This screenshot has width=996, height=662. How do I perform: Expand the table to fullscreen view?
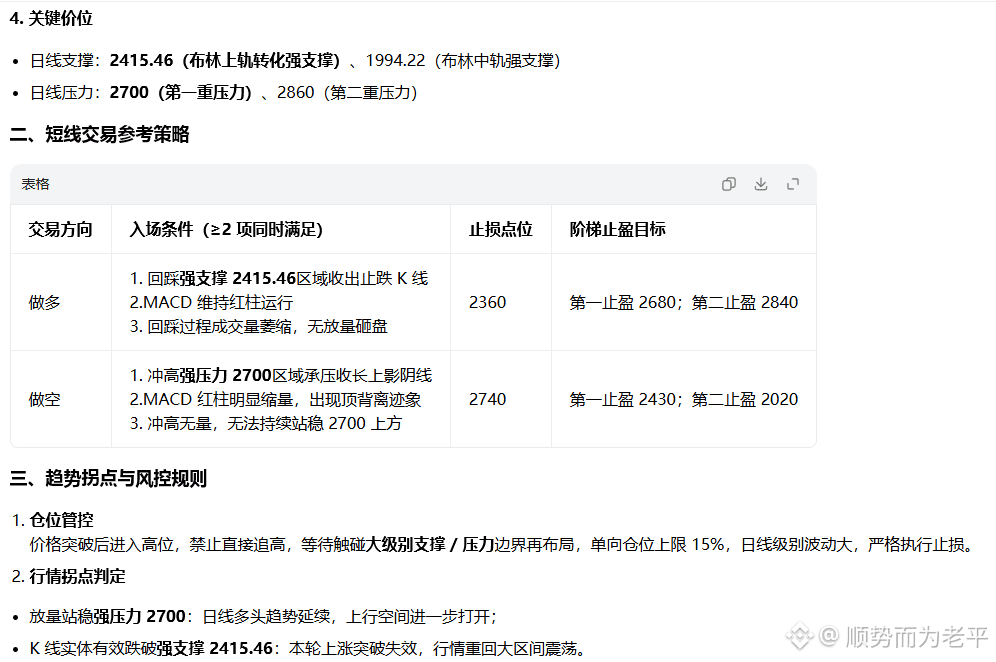coord(793,184)
